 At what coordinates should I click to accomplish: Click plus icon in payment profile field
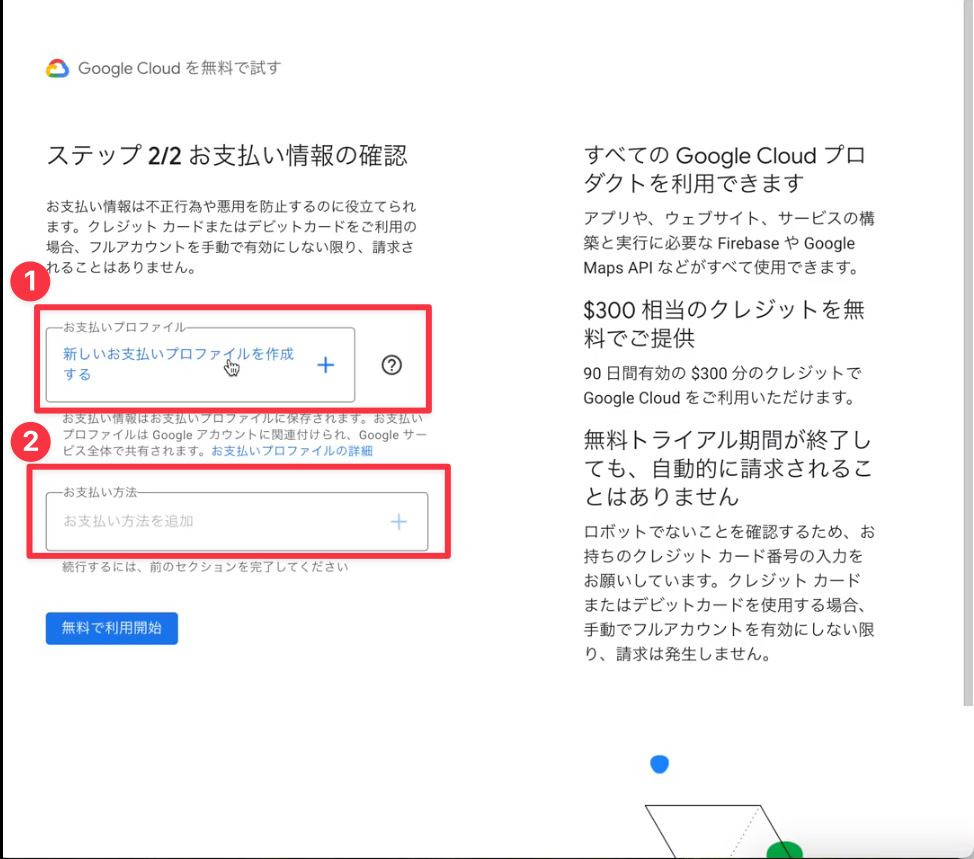click(x=325, y=365)
